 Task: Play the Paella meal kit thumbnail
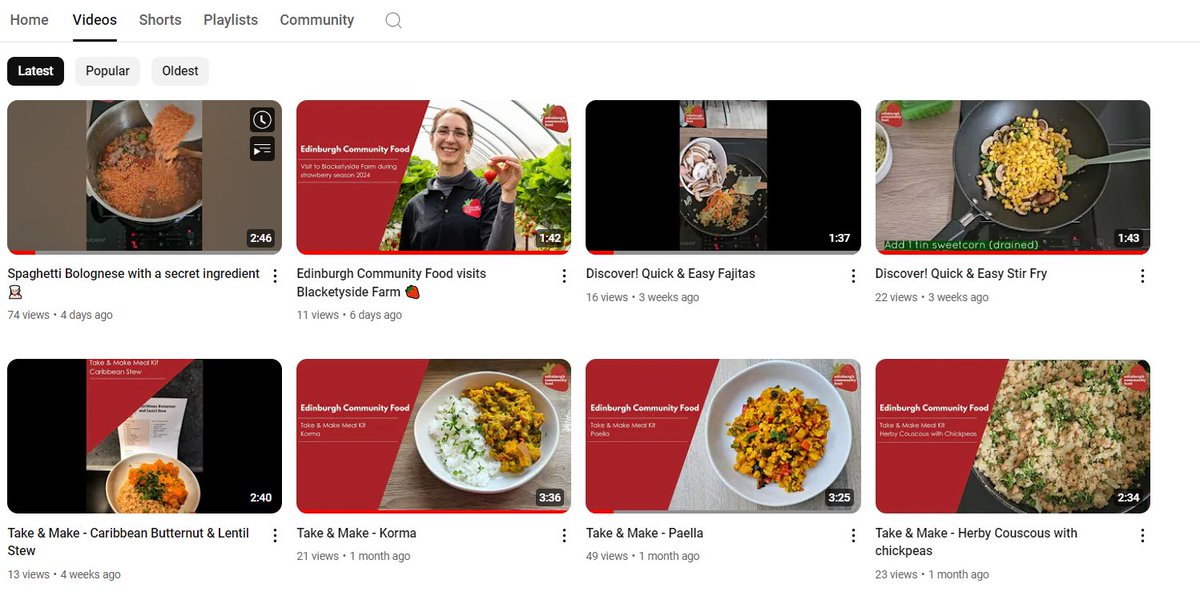[723, 436]
